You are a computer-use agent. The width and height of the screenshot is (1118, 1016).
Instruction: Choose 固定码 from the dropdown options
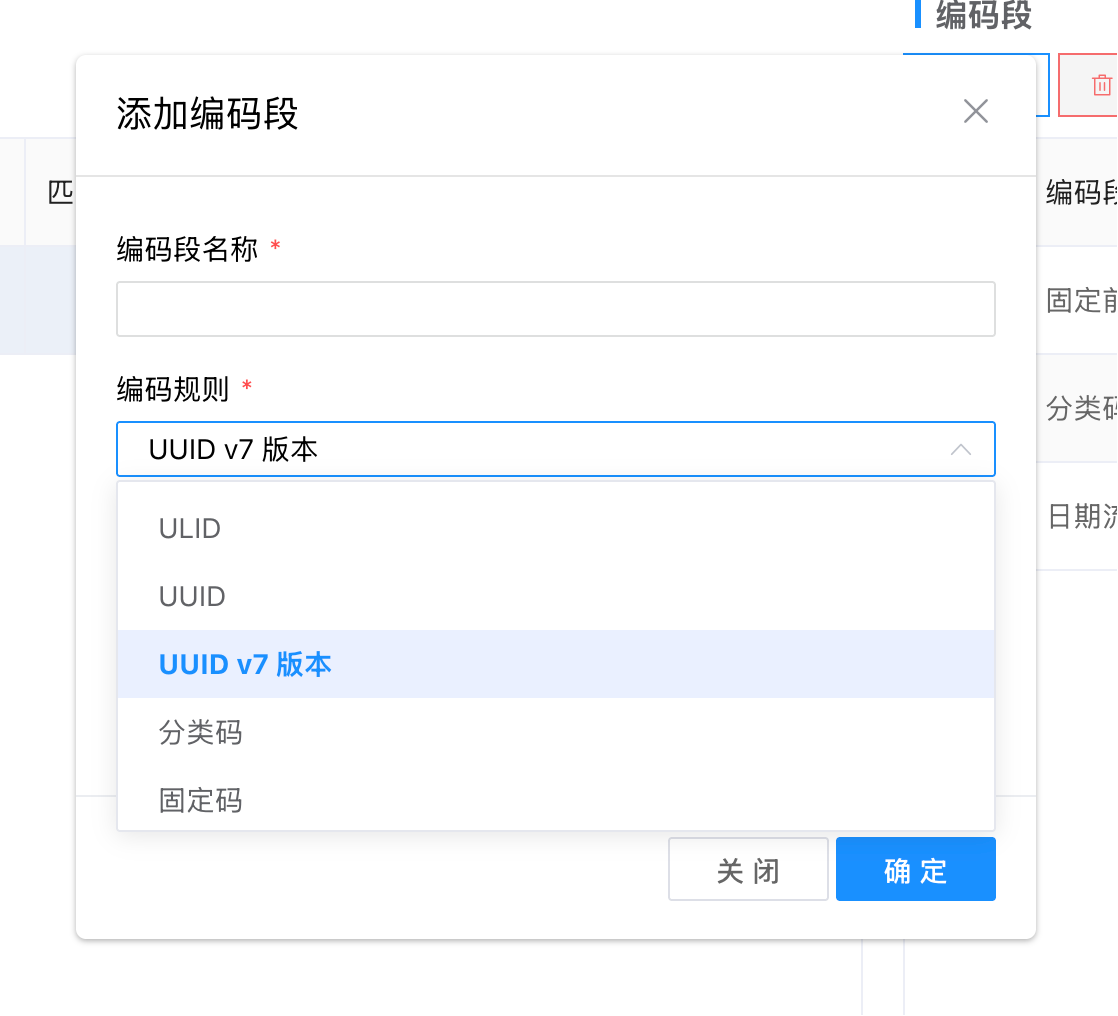pyautogui.click(x=200, y=800)
